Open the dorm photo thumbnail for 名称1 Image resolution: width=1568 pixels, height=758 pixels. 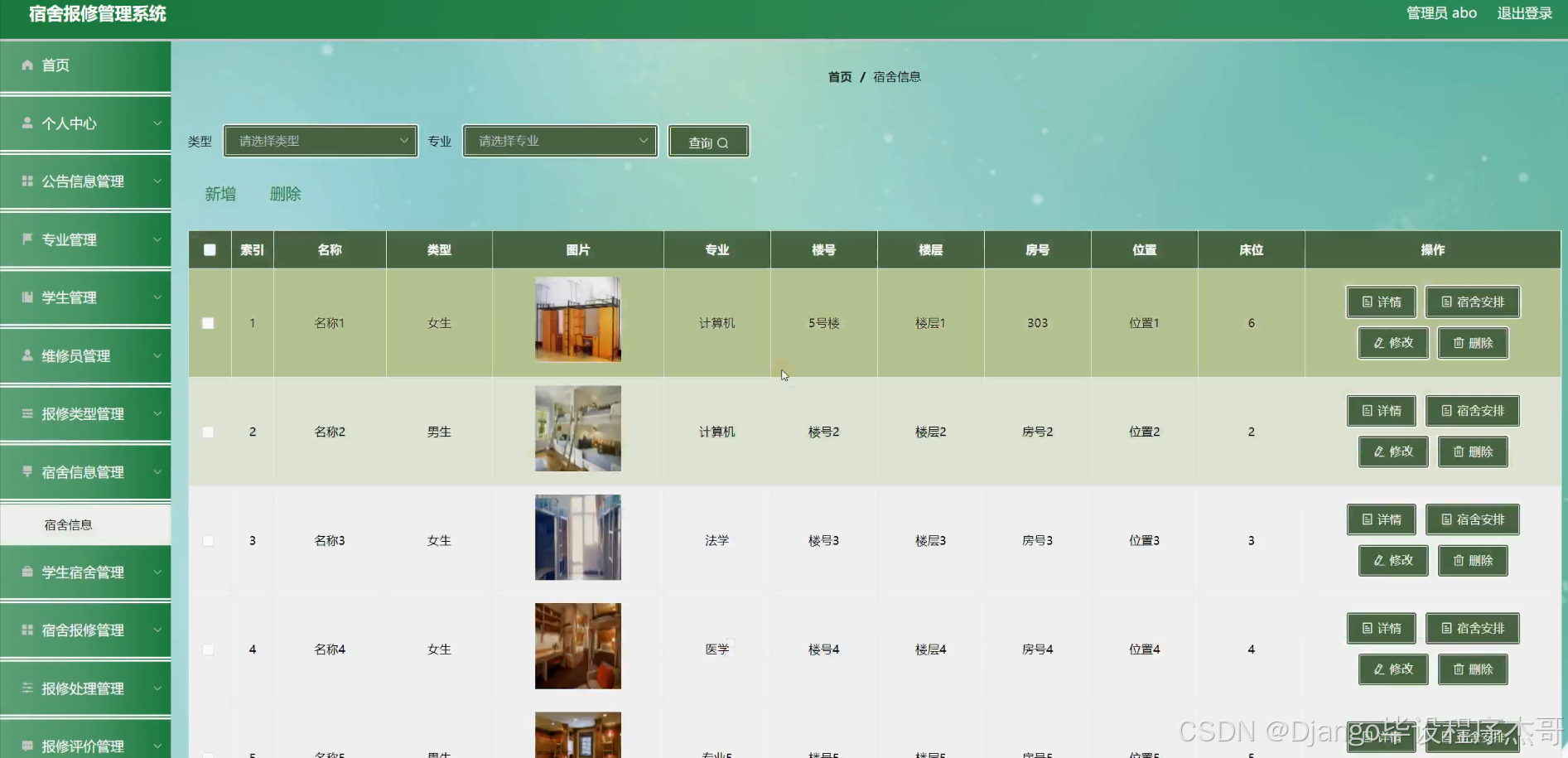point(577,319)
